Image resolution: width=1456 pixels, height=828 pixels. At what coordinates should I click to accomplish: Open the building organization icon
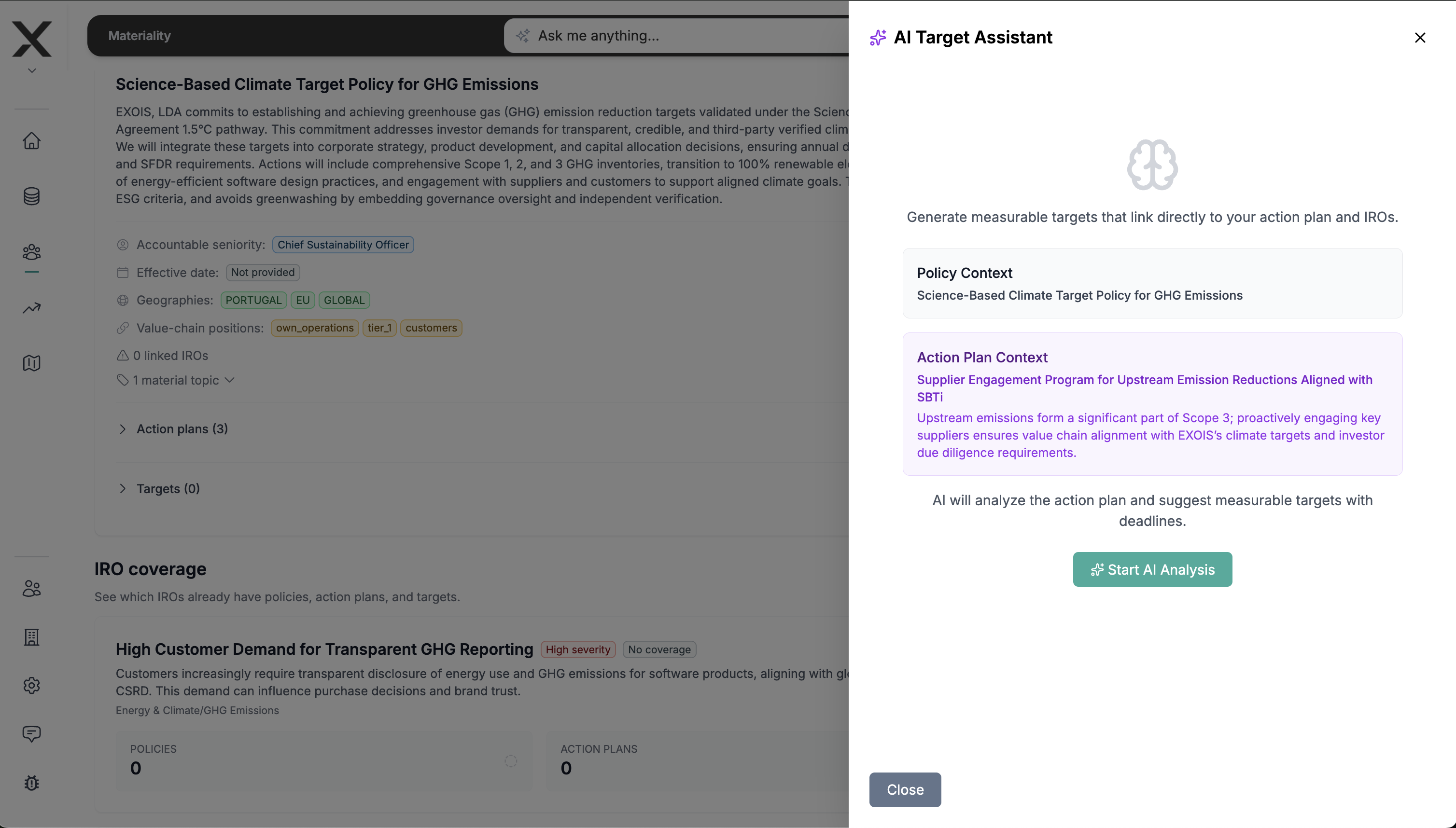pos(32,637)
